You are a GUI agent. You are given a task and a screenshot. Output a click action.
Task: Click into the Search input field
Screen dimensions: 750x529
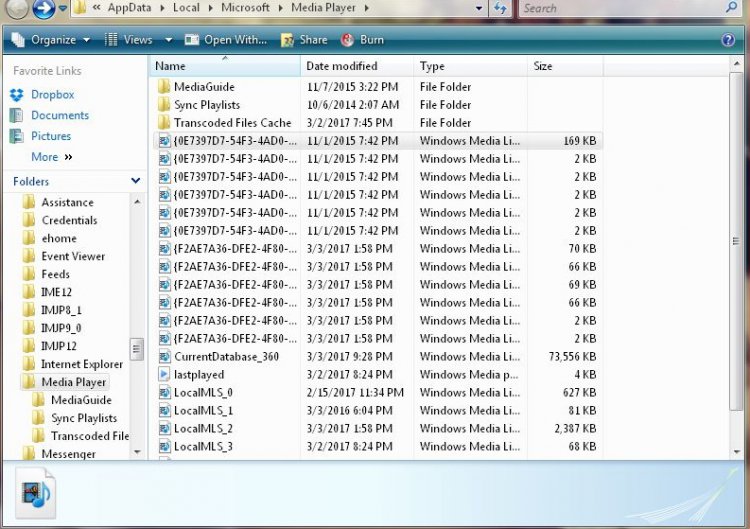[622, 8]
